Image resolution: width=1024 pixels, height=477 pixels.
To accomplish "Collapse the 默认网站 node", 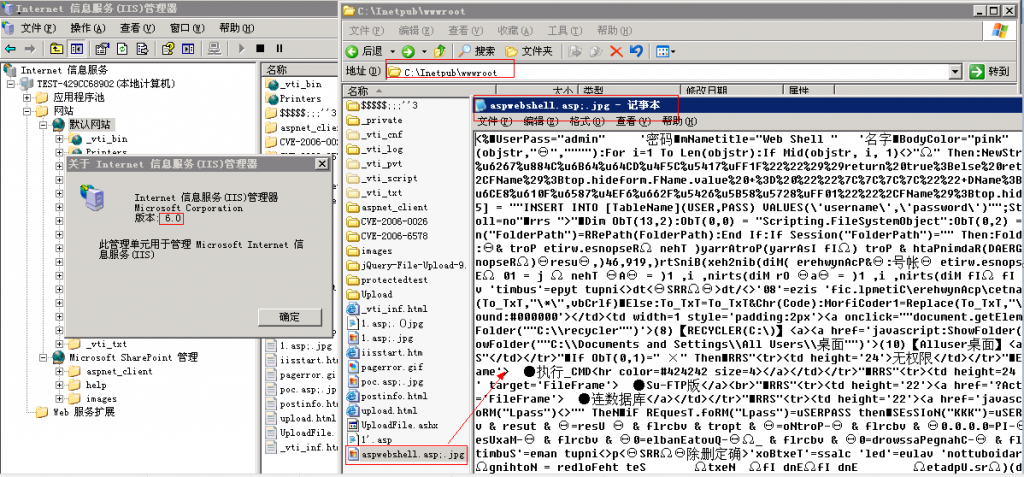I will point(42,125).
